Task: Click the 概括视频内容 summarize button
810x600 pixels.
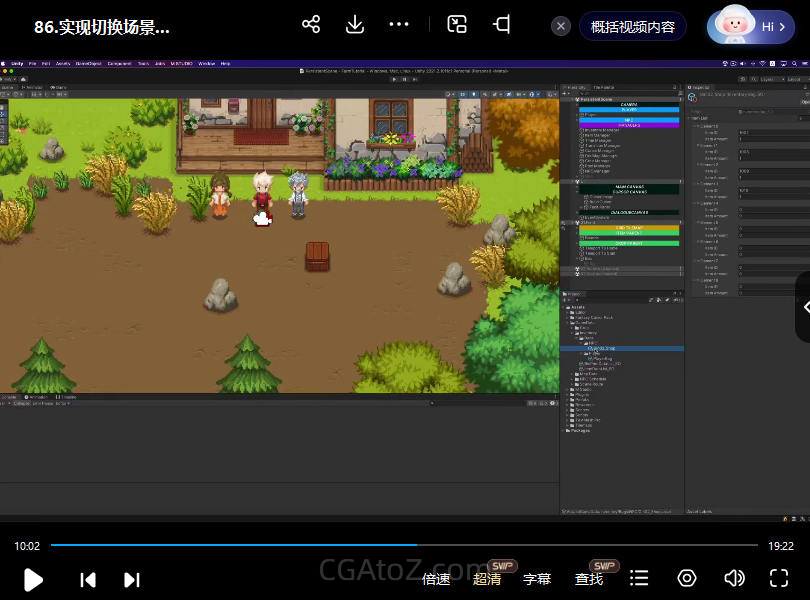Action: pyautogui.click(x=633, y=26)
